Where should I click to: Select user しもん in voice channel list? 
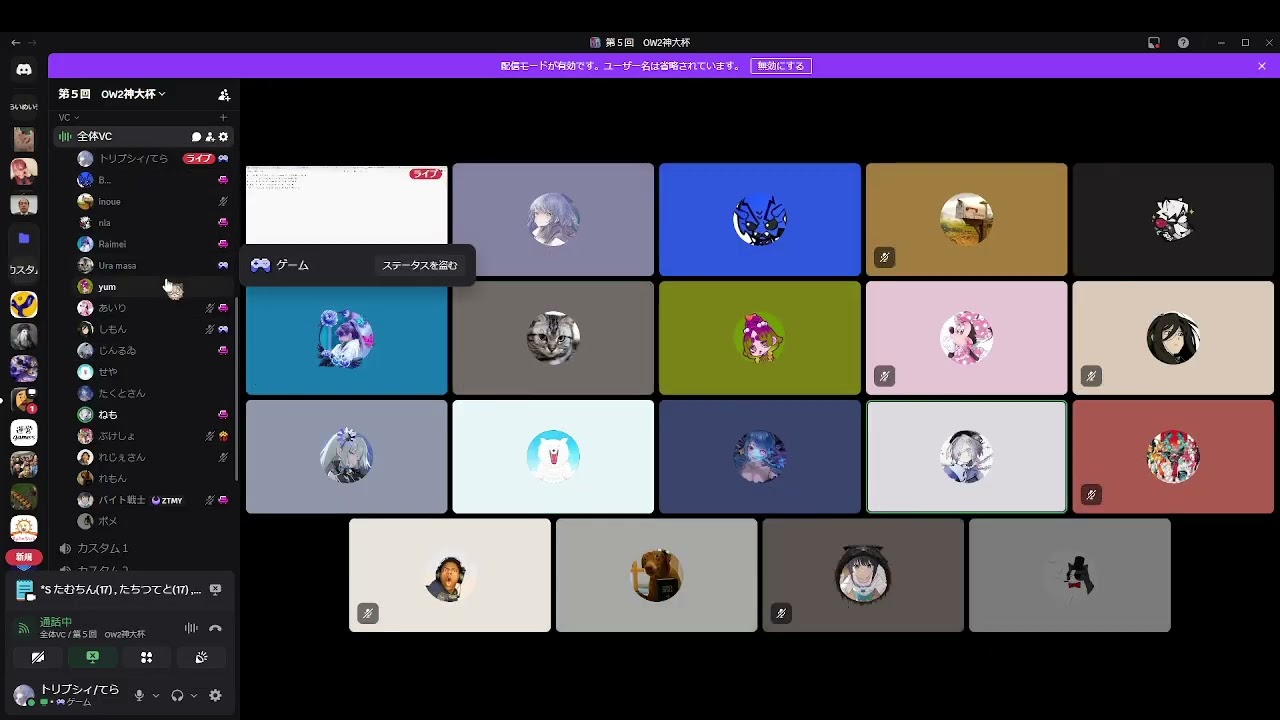(x=154, y=329)
